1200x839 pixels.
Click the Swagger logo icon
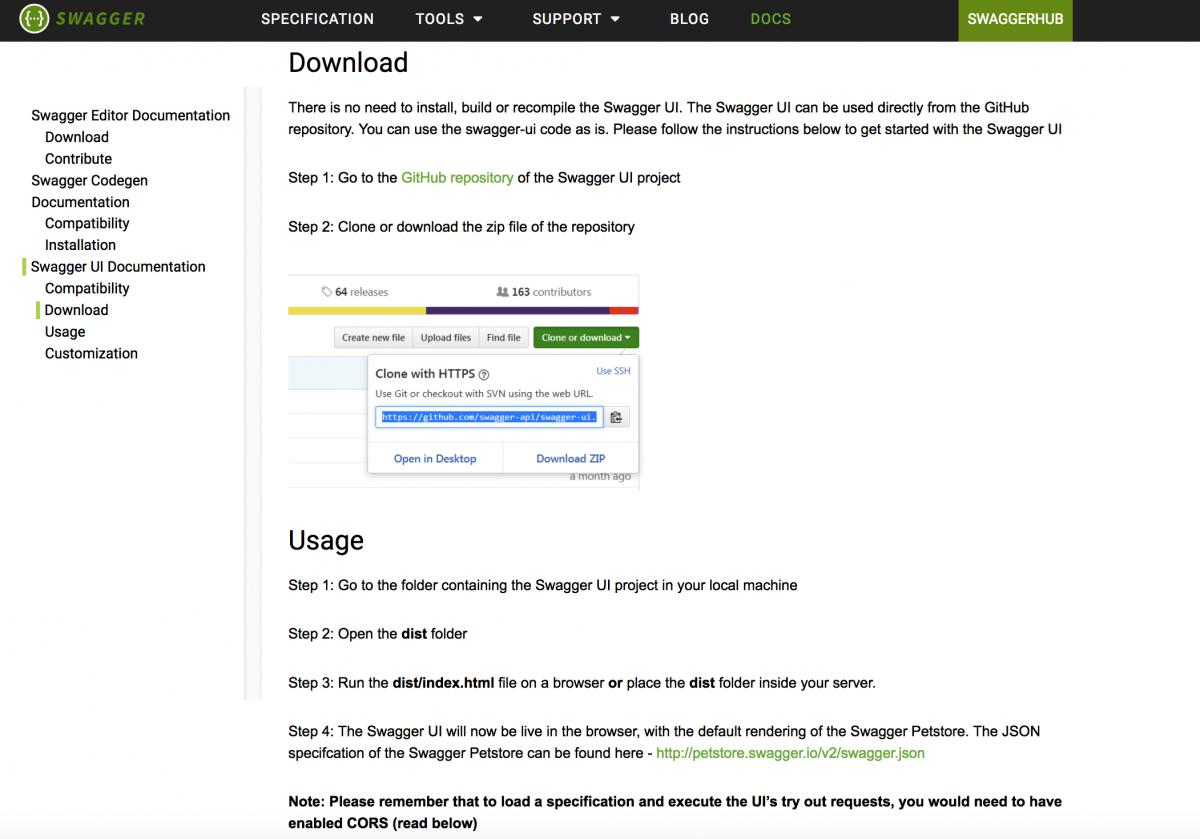34,19
